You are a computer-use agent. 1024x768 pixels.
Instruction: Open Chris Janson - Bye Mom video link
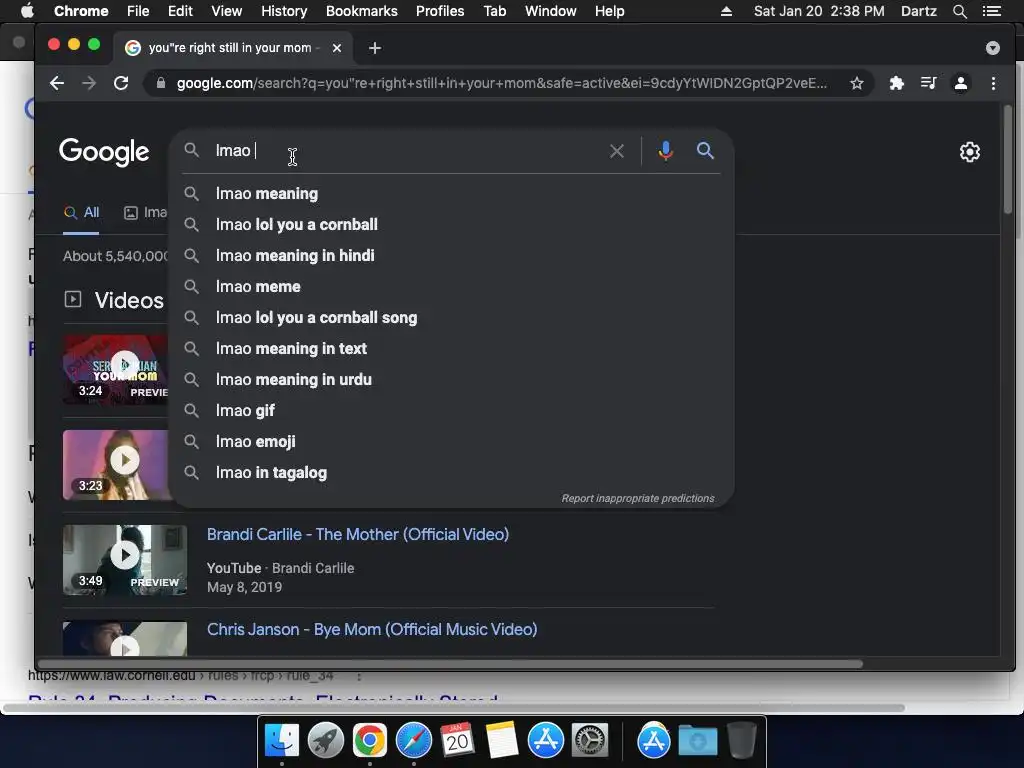coord(372,630)
